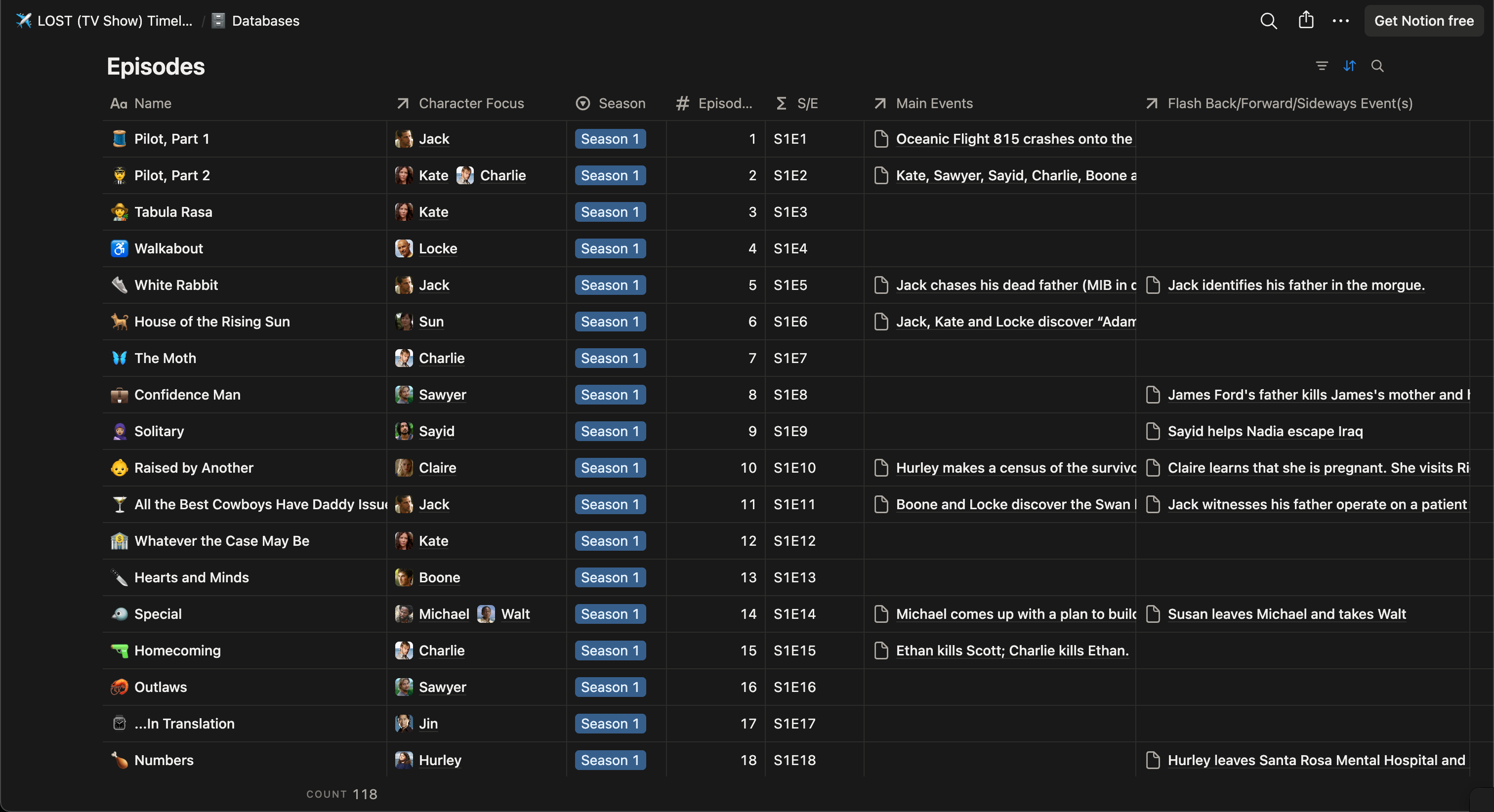
Task: Open the three-dot more options menu
Action: [x=1341, y=21]
